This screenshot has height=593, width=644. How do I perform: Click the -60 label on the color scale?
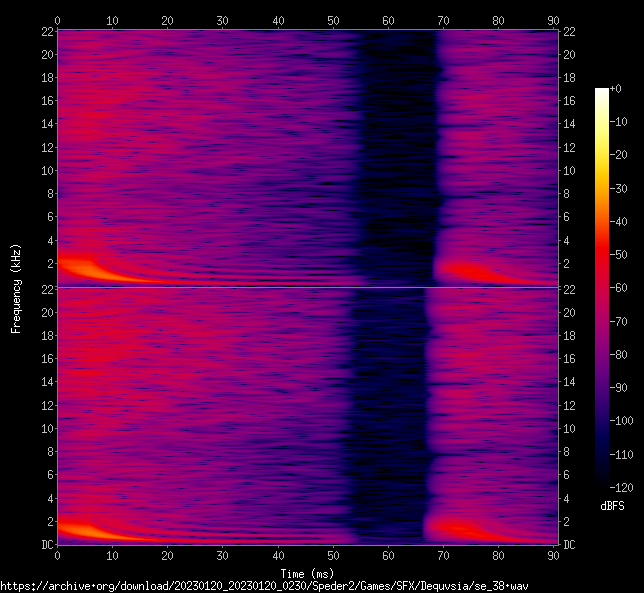[x=621, y=288]
